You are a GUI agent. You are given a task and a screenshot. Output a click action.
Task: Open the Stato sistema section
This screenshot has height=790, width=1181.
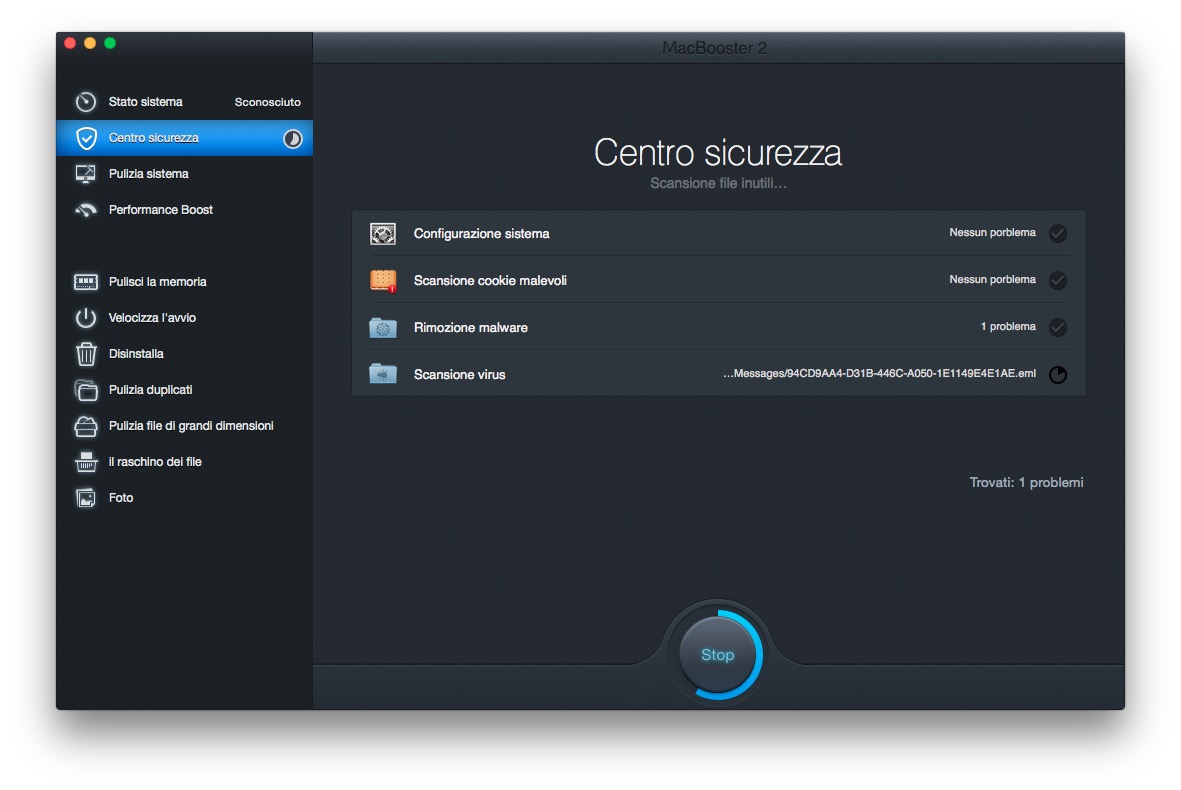pos(185,102)
